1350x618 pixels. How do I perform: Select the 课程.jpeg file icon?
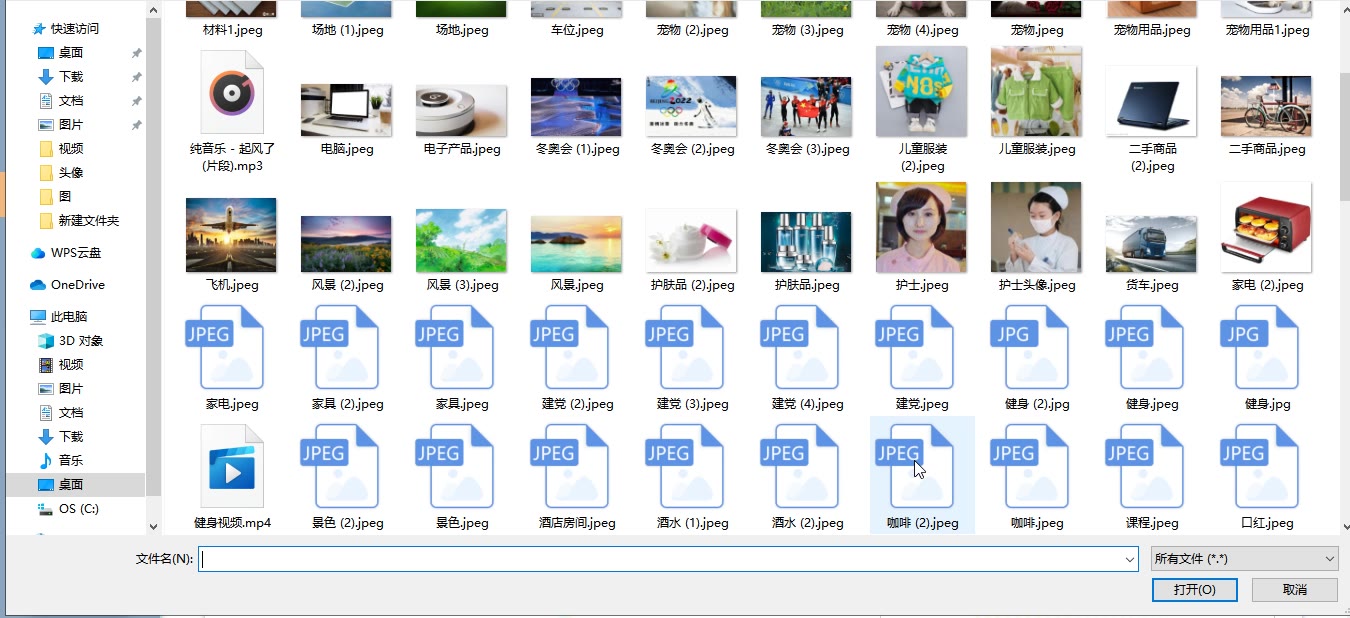1145,466
